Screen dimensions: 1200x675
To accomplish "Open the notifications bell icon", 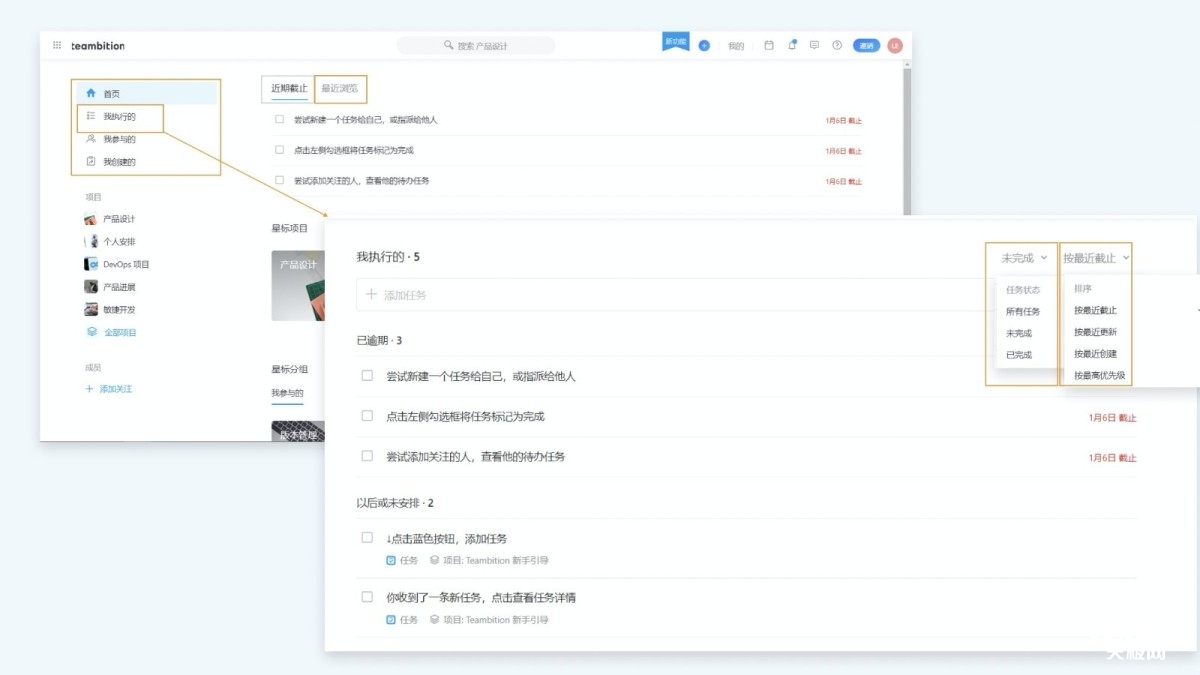I will (792, 46).
